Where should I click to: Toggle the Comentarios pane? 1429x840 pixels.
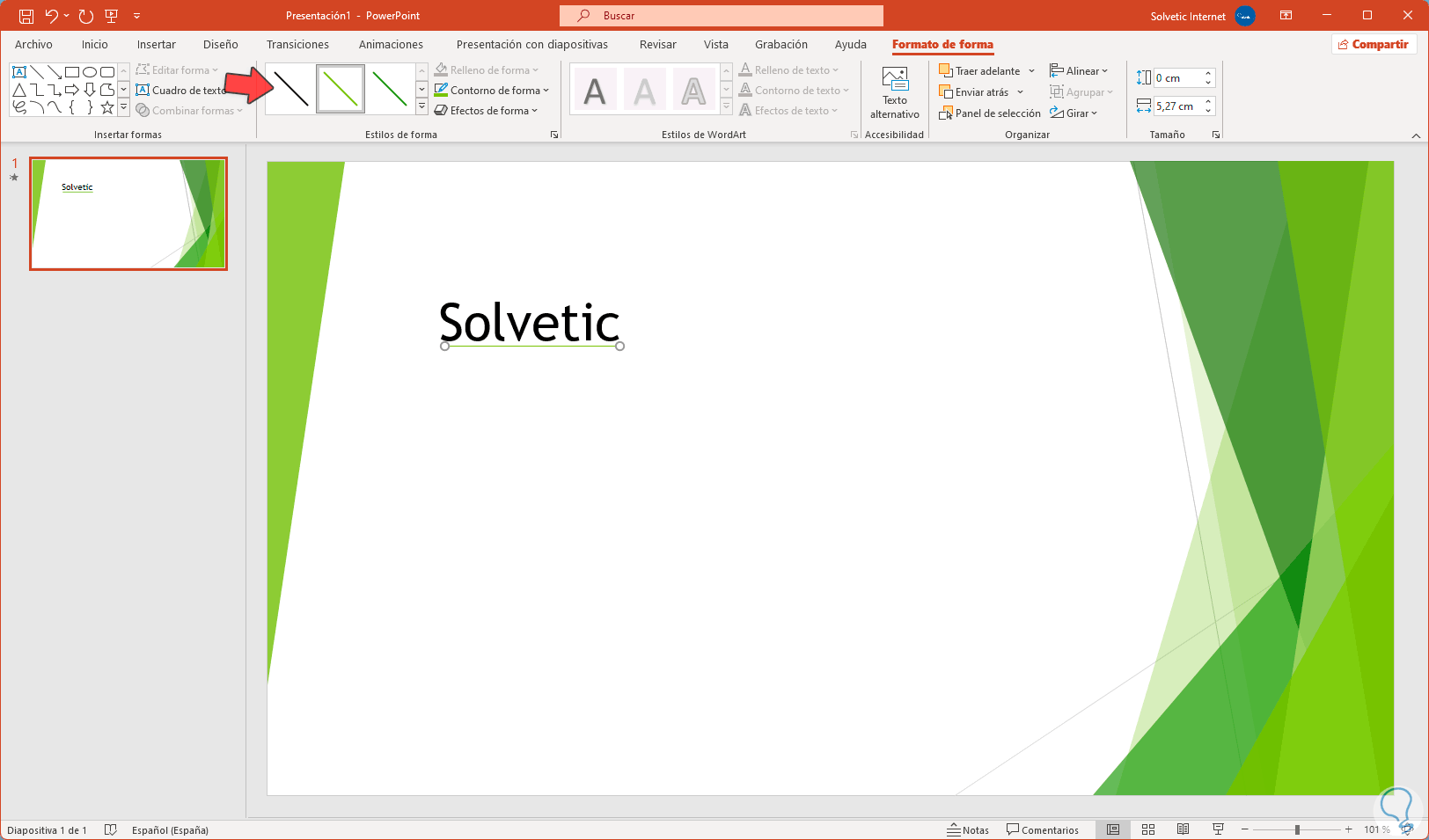1043,829
